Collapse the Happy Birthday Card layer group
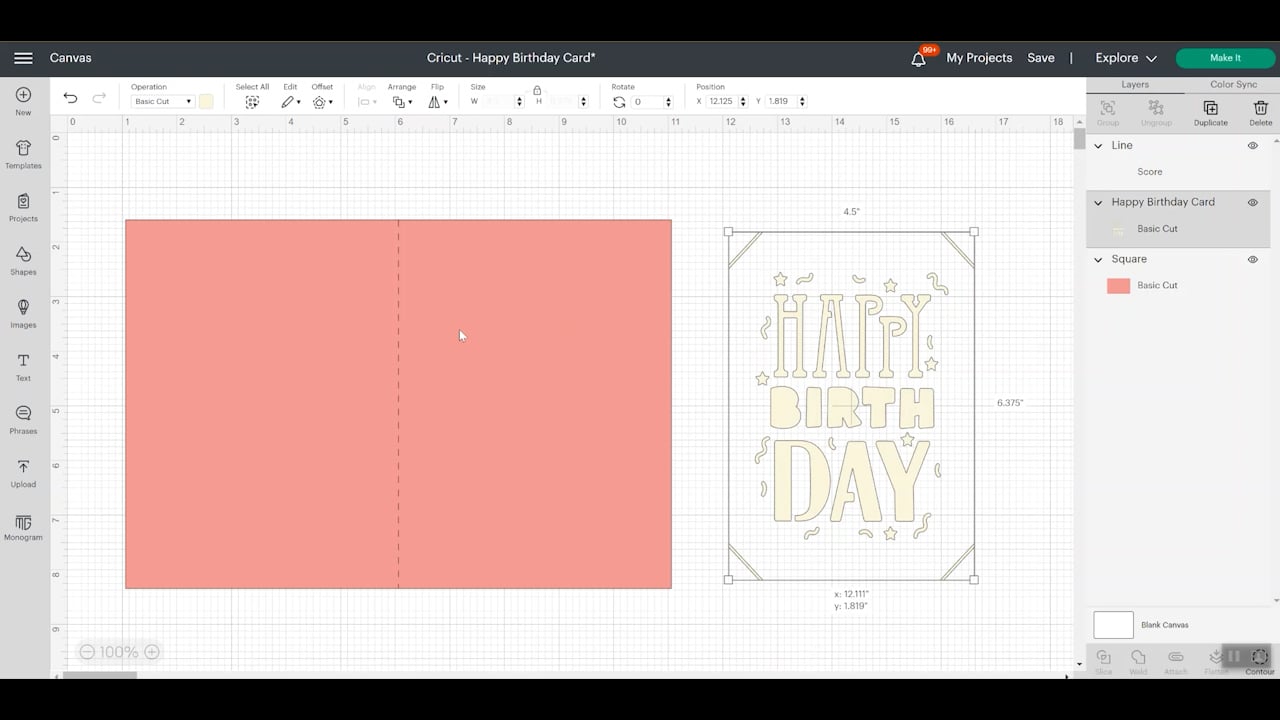The width and height of the screenshot is (1280, 720). point(1098,202)
